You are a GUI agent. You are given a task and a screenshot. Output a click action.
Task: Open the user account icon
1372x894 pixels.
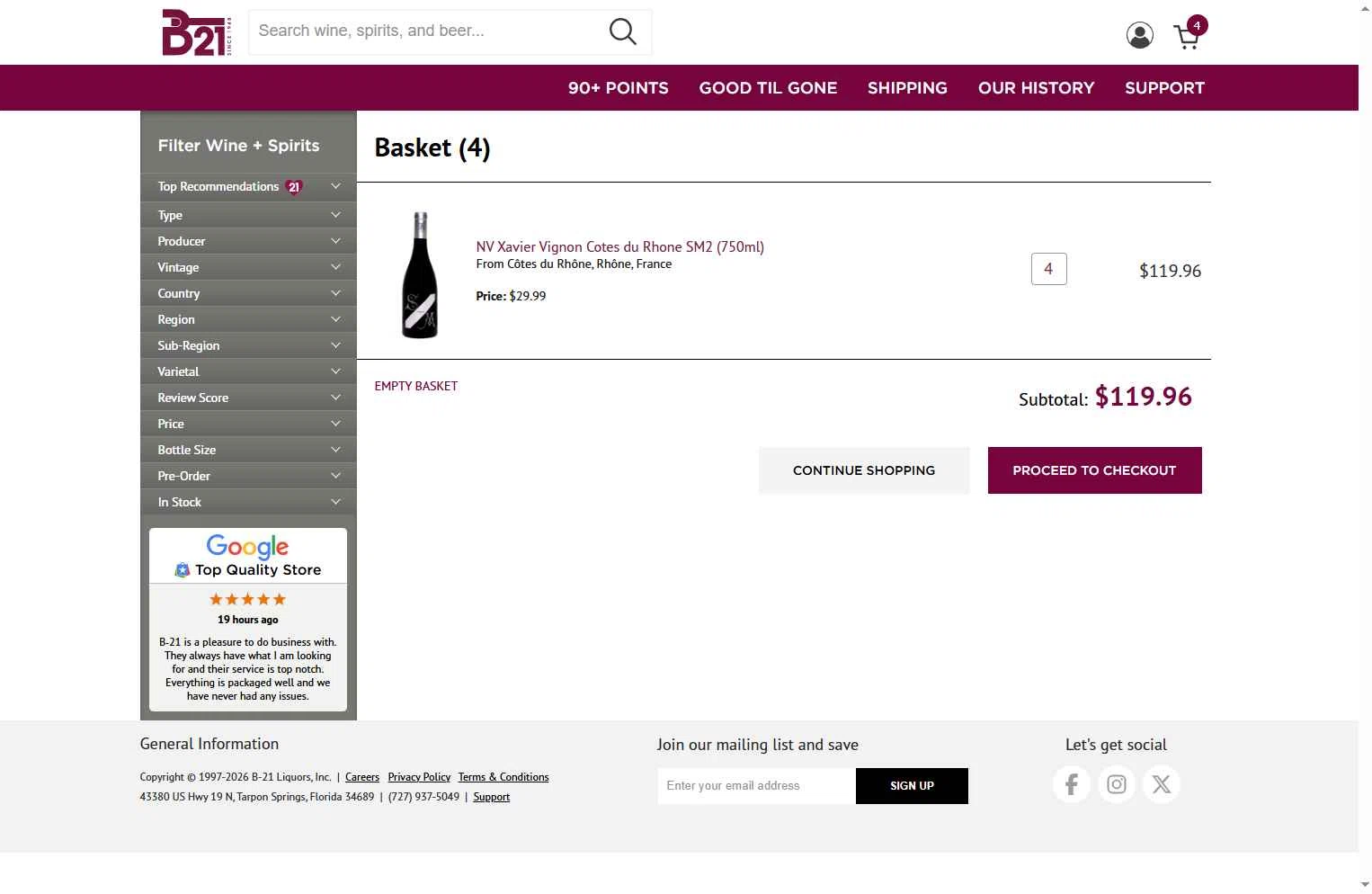(1139, 35)
